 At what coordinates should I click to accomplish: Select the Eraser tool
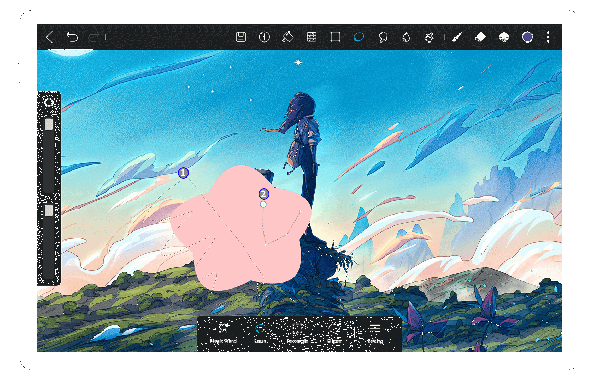tap(480, 37)
